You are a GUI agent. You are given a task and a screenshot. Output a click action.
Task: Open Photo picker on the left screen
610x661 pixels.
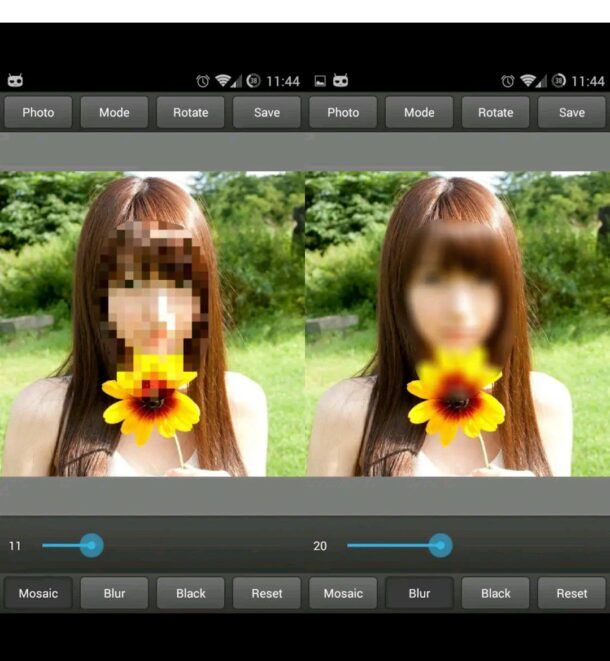point(38,112)
